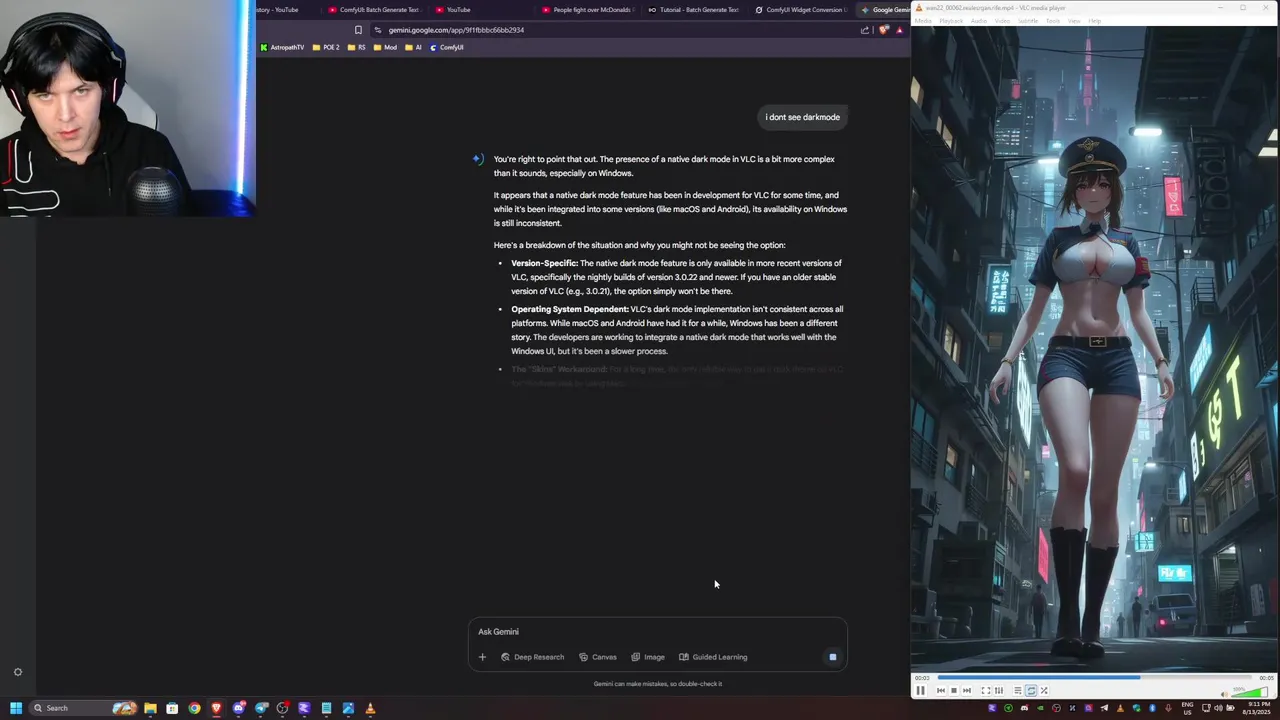Open VLC extended settings (equalizer icon)
Image resolution: width=1280 pixels, height=720 pixels.
point(999,690)
